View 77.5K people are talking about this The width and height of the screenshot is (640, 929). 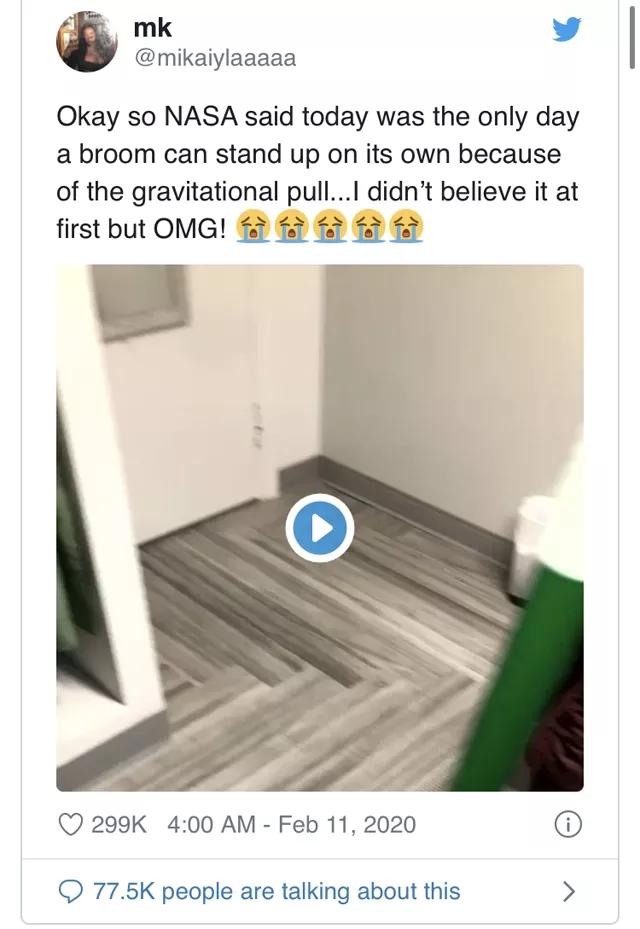pos(277,891)
